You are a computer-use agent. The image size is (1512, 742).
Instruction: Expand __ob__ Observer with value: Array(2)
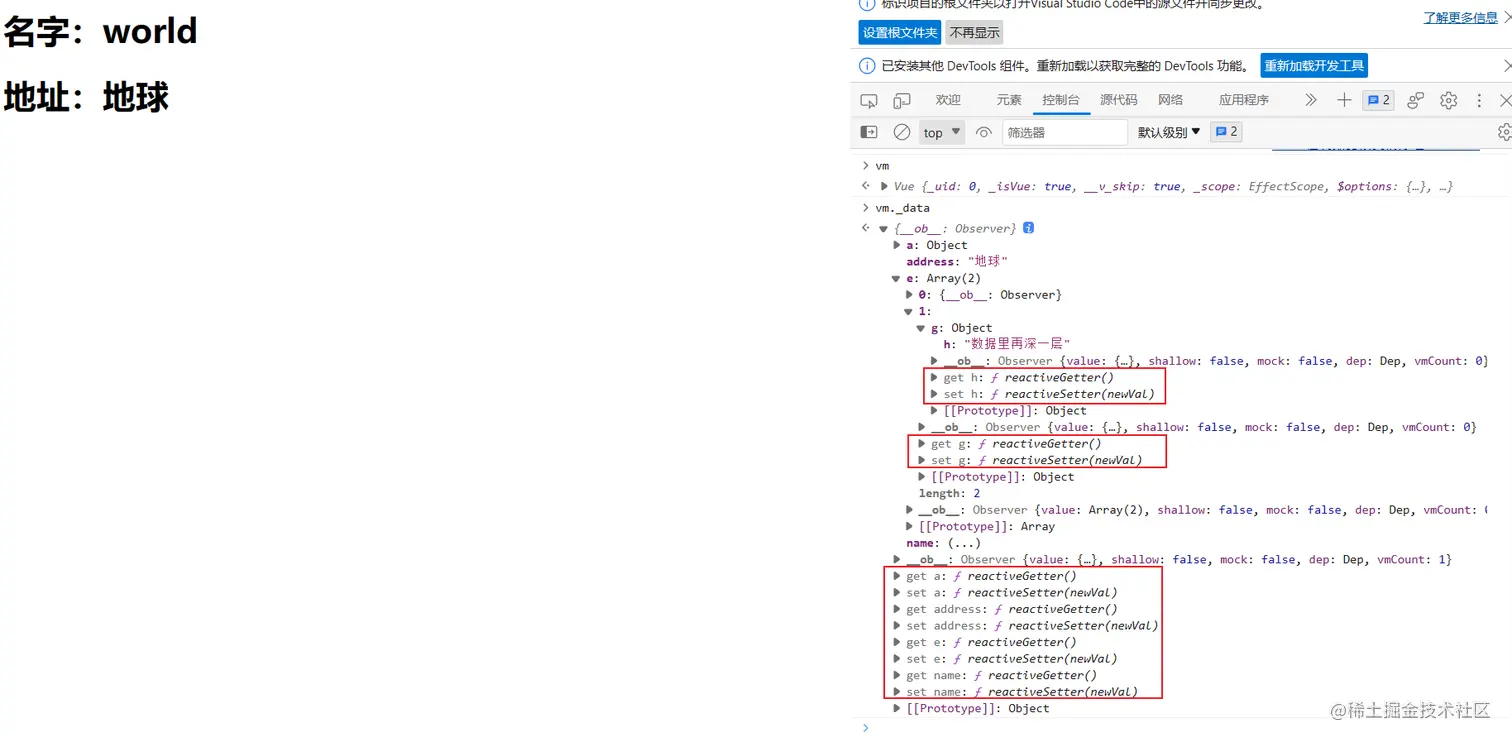[x=909, y=510]
